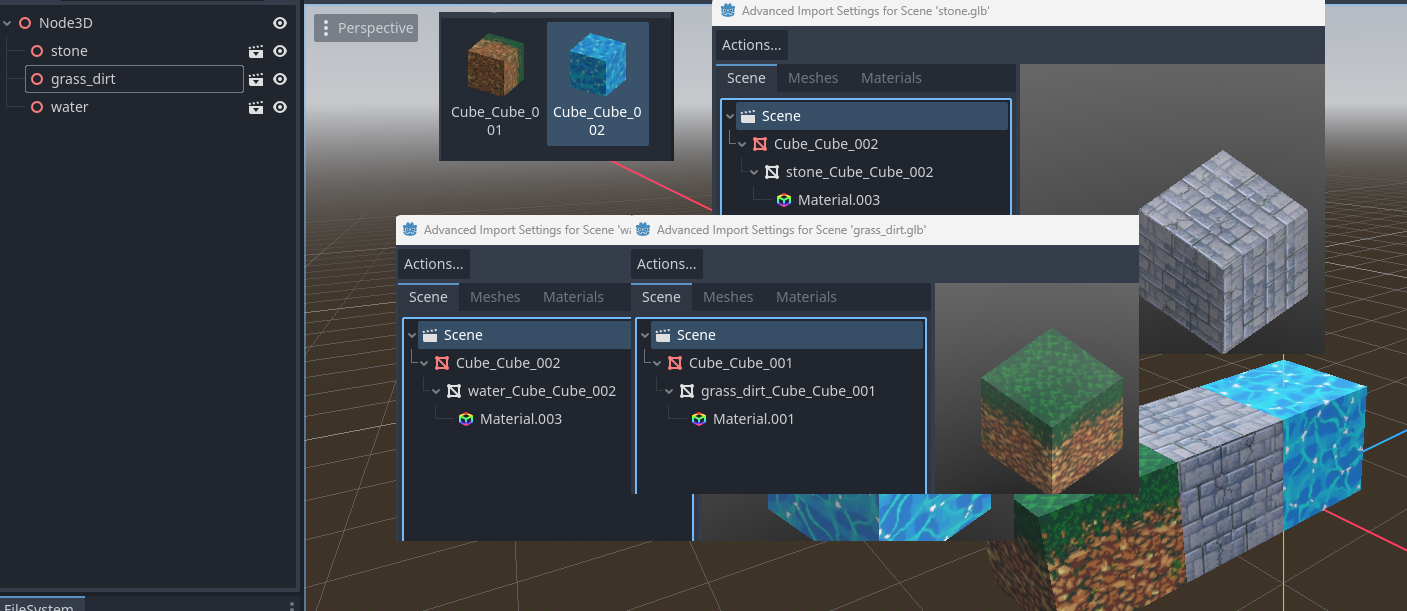The width and height of the screenshot is (1407, 611).
Task: Select grass_dirt_Cube_Cube_001 mesh row
Action: click(x=788, y=391)
